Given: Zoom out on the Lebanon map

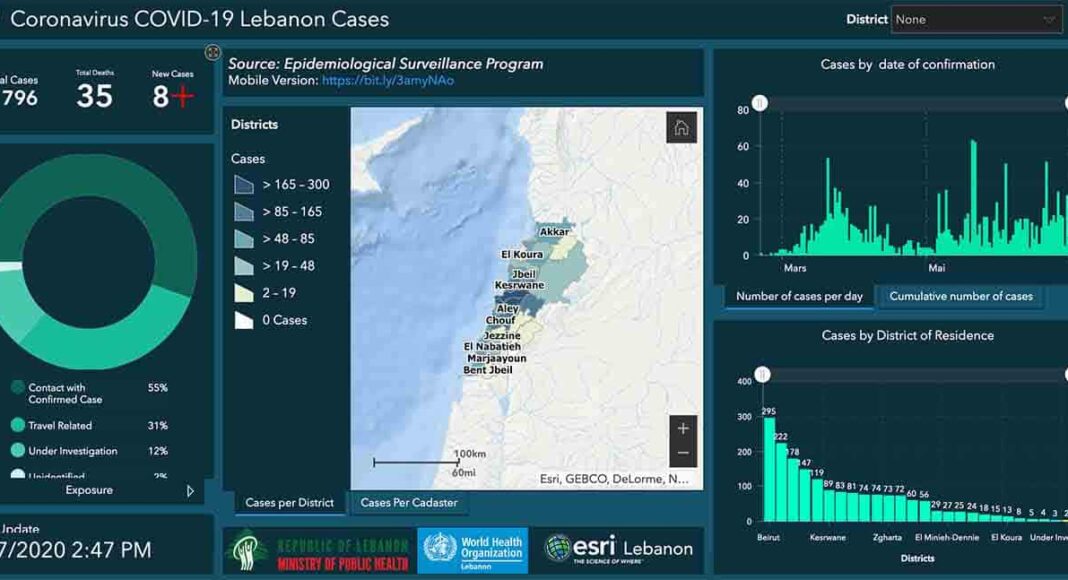Looking at the screenshot, I should (x=683, y=453).
